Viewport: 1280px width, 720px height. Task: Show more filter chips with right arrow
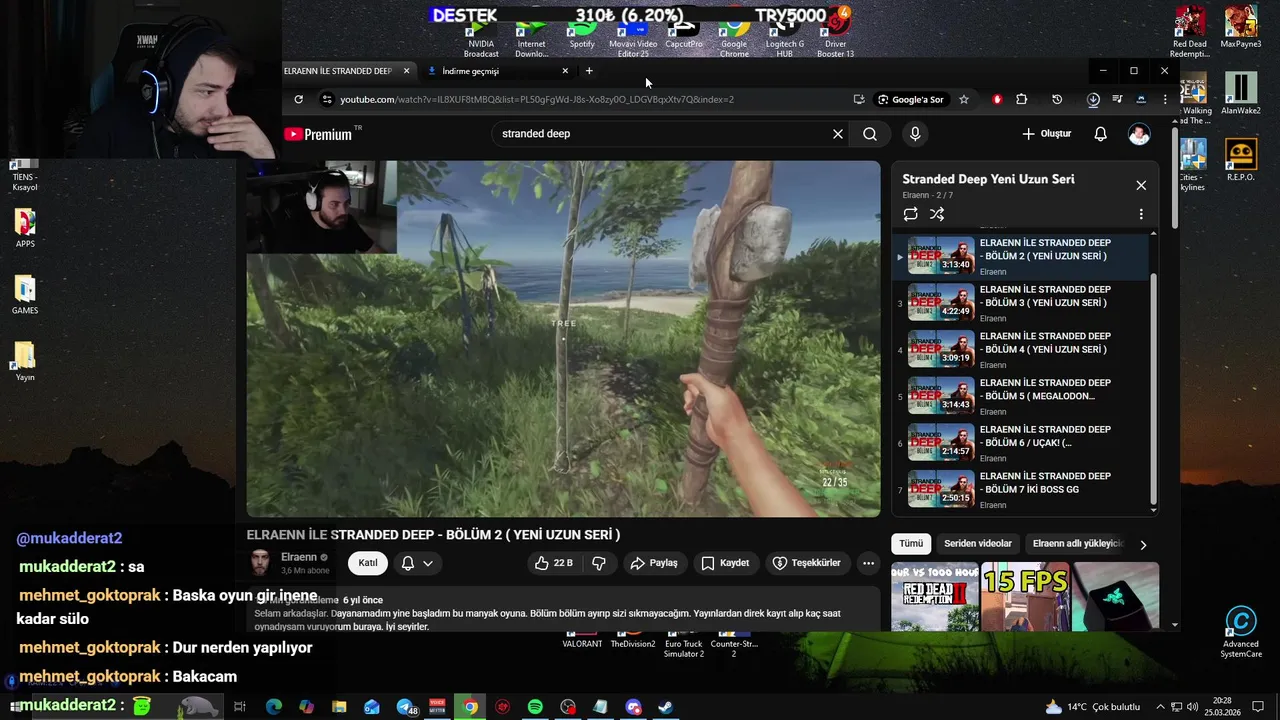coord(1143,544)
